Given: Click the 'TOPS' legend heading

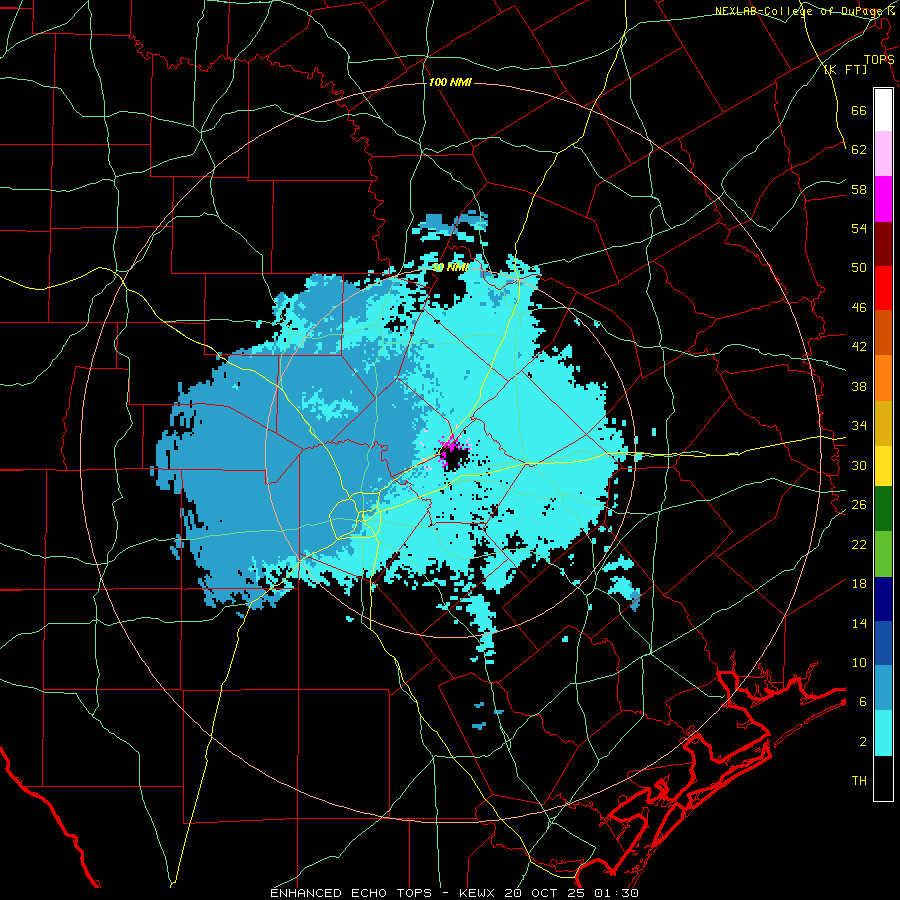Looking at the screenshot, I should click(879, 60).
